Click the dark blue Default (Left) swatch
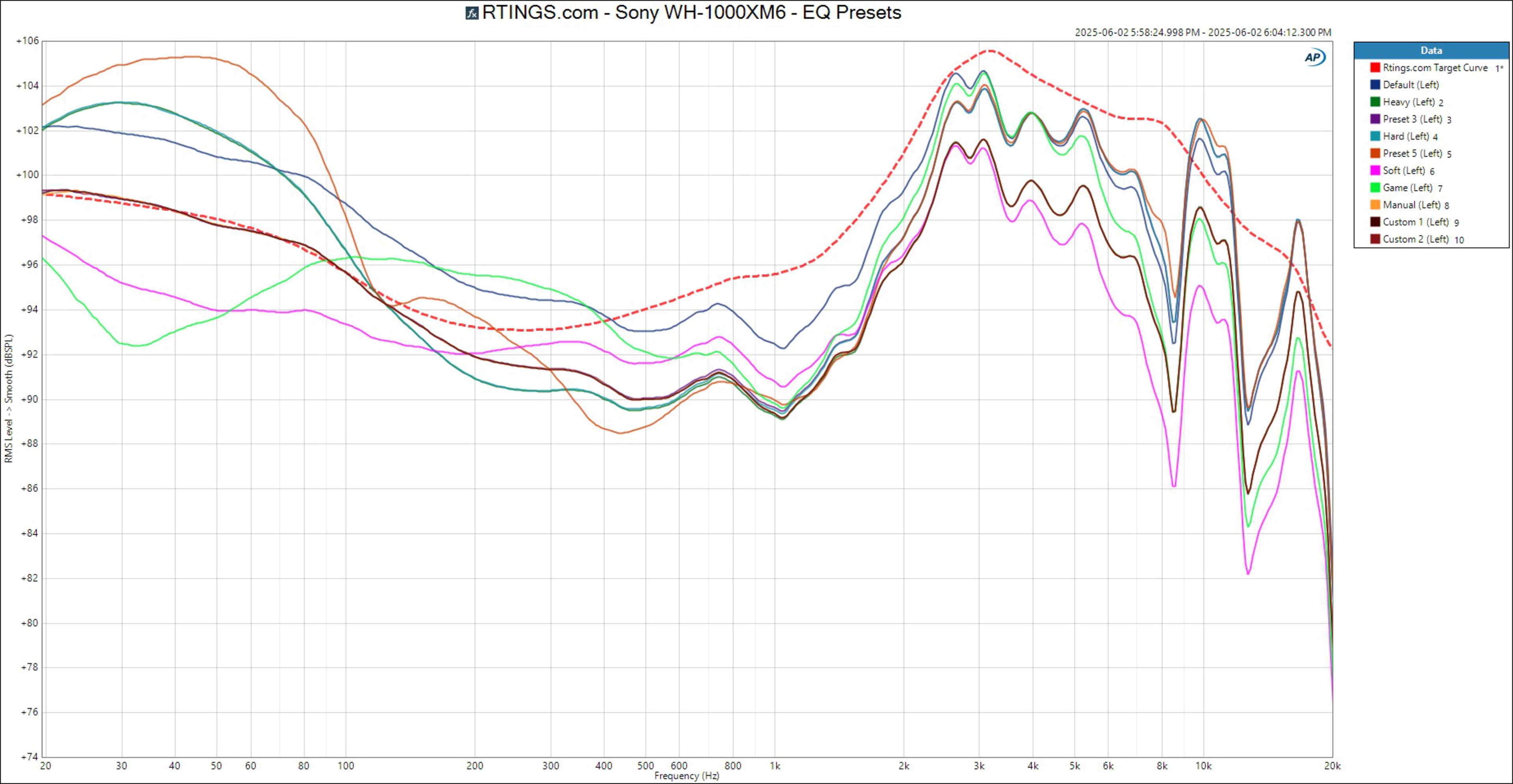This screenshot has width=1513, height=784. (x=1375, y=85)
